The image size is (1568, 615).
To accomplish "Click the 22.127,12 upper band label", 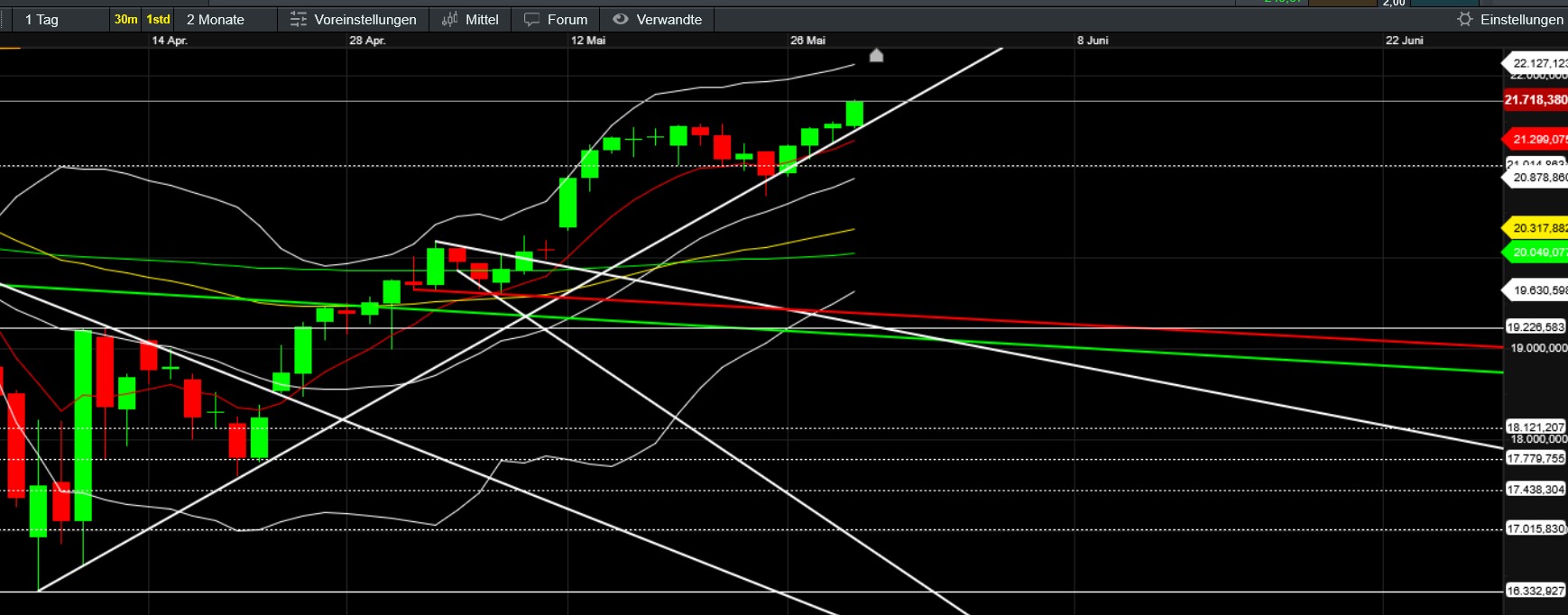I will click(x=1536, y=63).
